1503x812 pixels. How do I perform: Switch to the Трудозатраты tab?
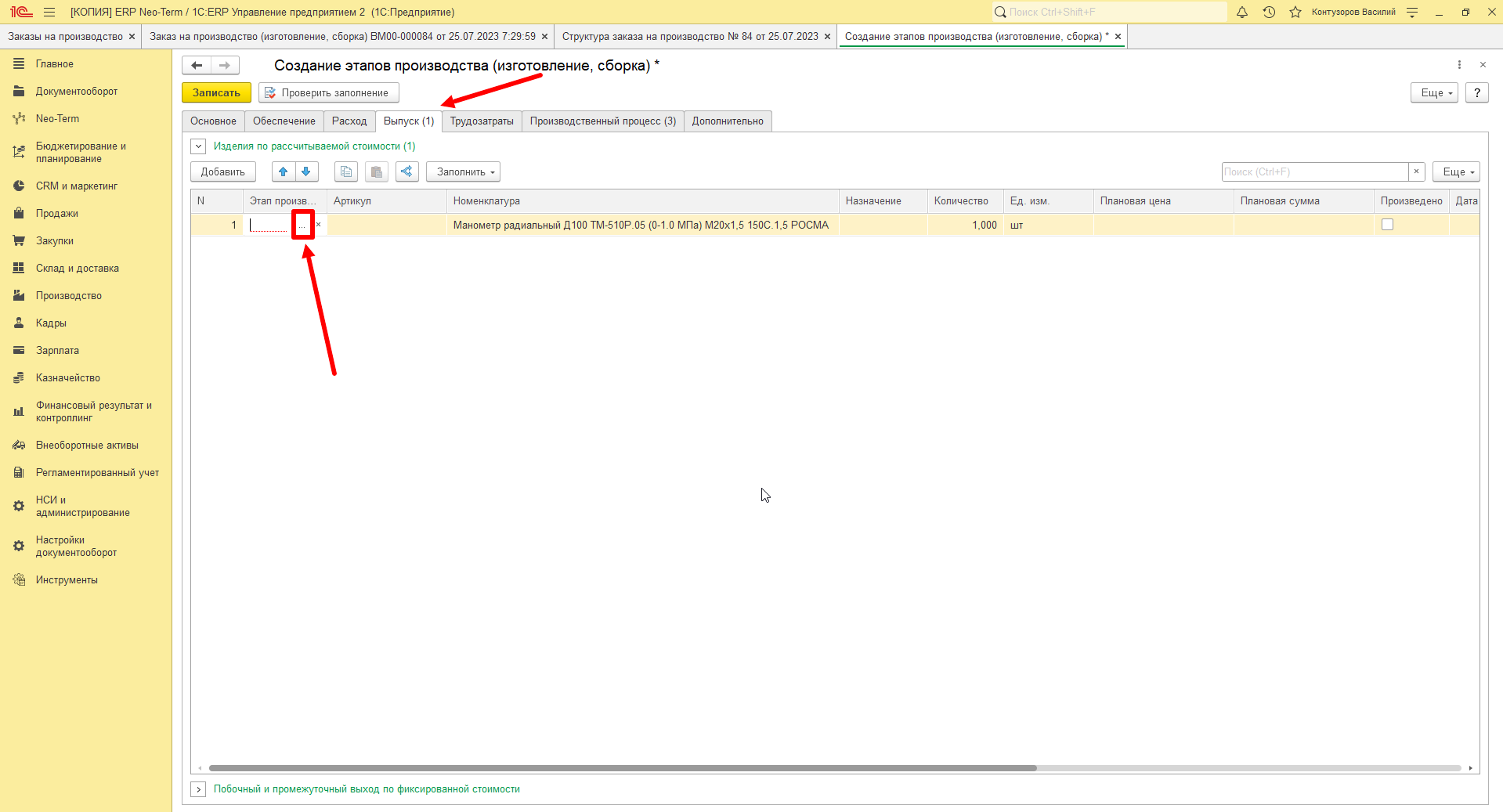[x=482, y=121]
